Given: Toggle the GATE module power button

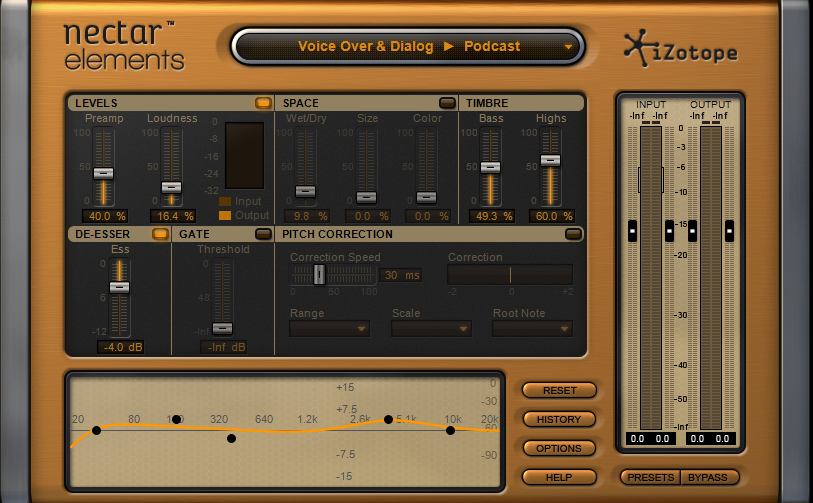Looking at the screenshot, I should click(x=263, y=234).
